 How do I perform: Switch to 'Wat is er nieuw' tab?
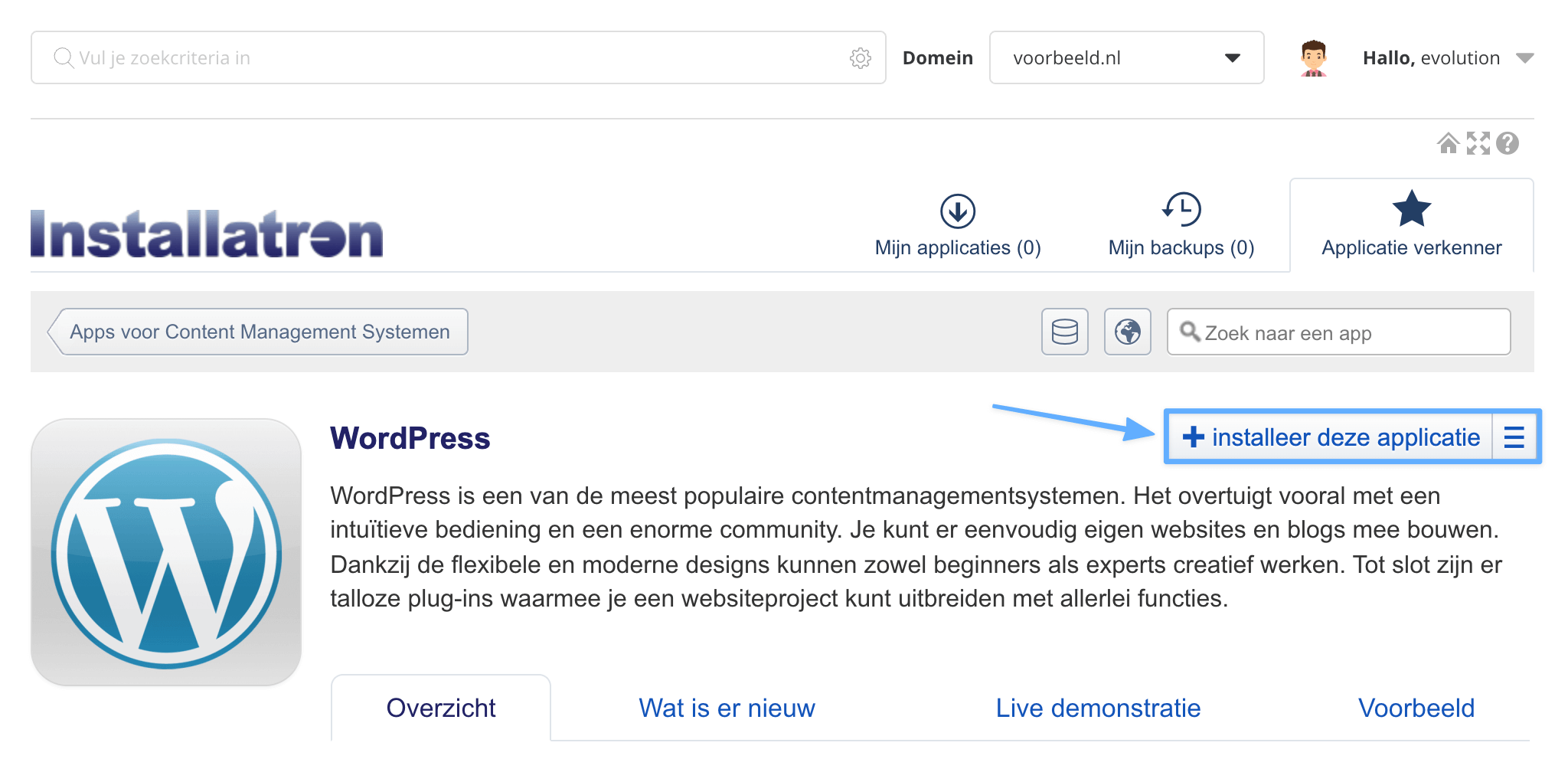click(727, 708)
